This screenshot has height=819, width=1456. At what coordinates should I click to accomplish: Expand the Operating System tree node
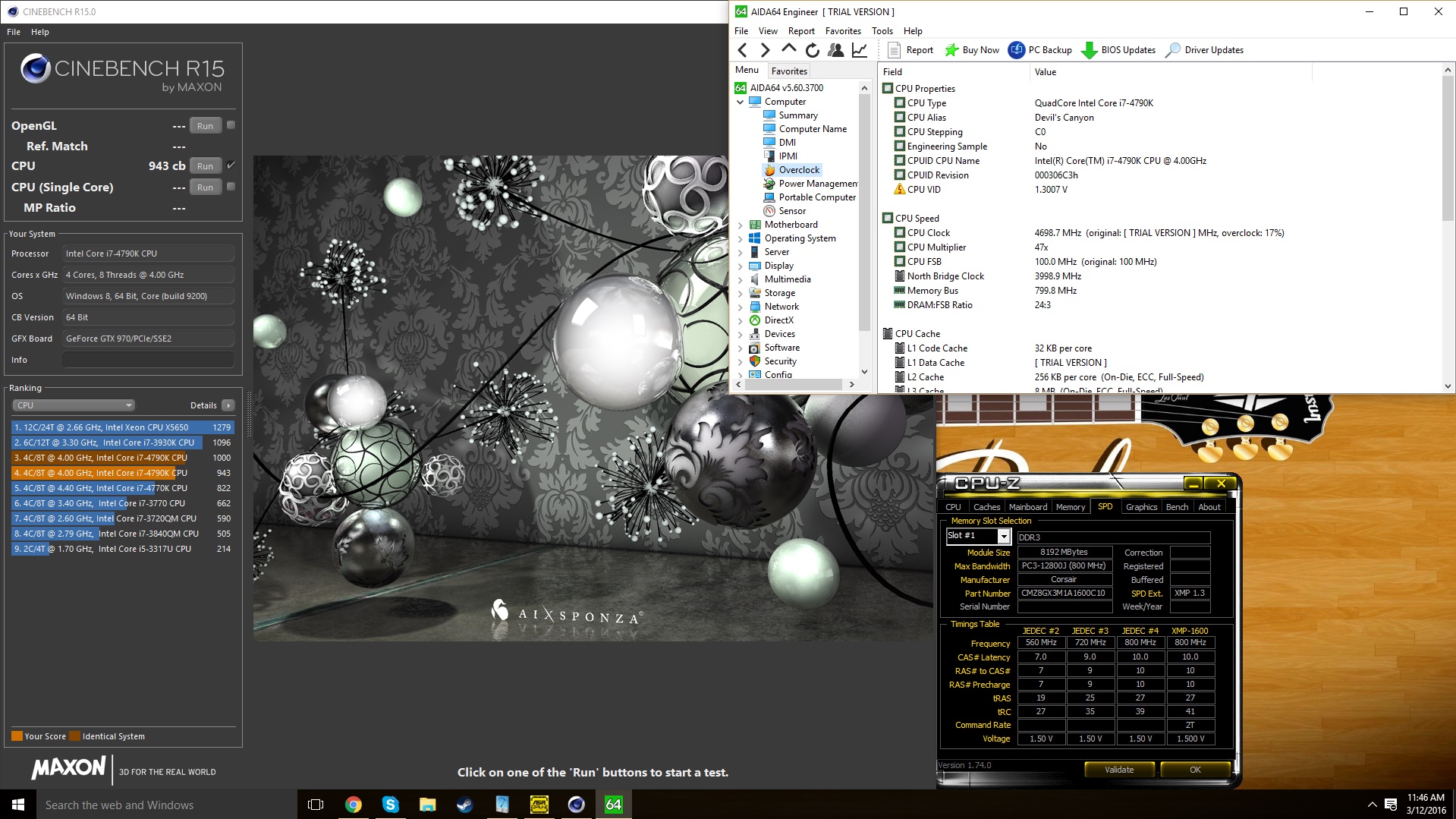(x=741, y=238)
